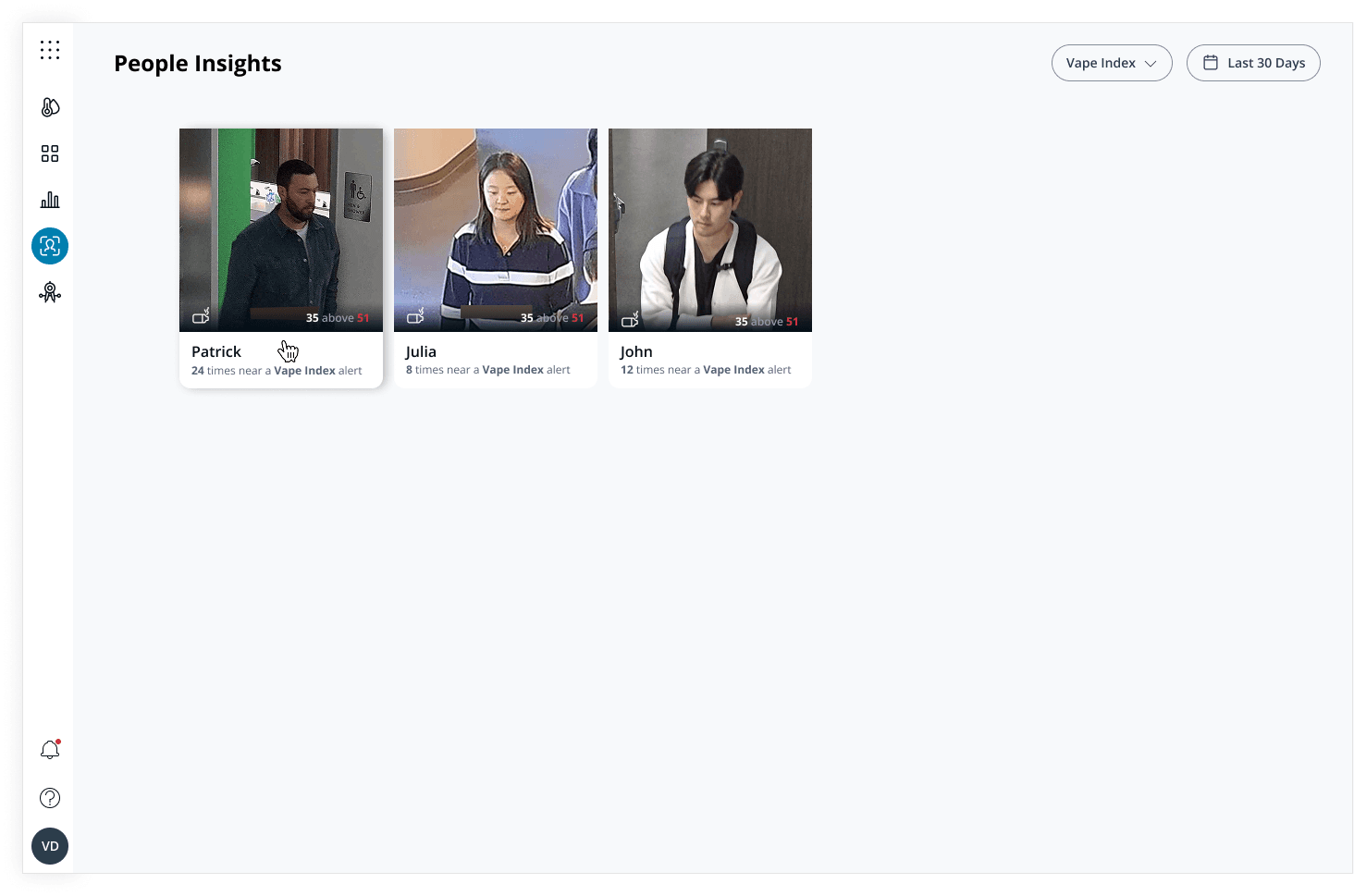
Task: Click the vape camera icon on Julia's card
Action: (415, 316)
